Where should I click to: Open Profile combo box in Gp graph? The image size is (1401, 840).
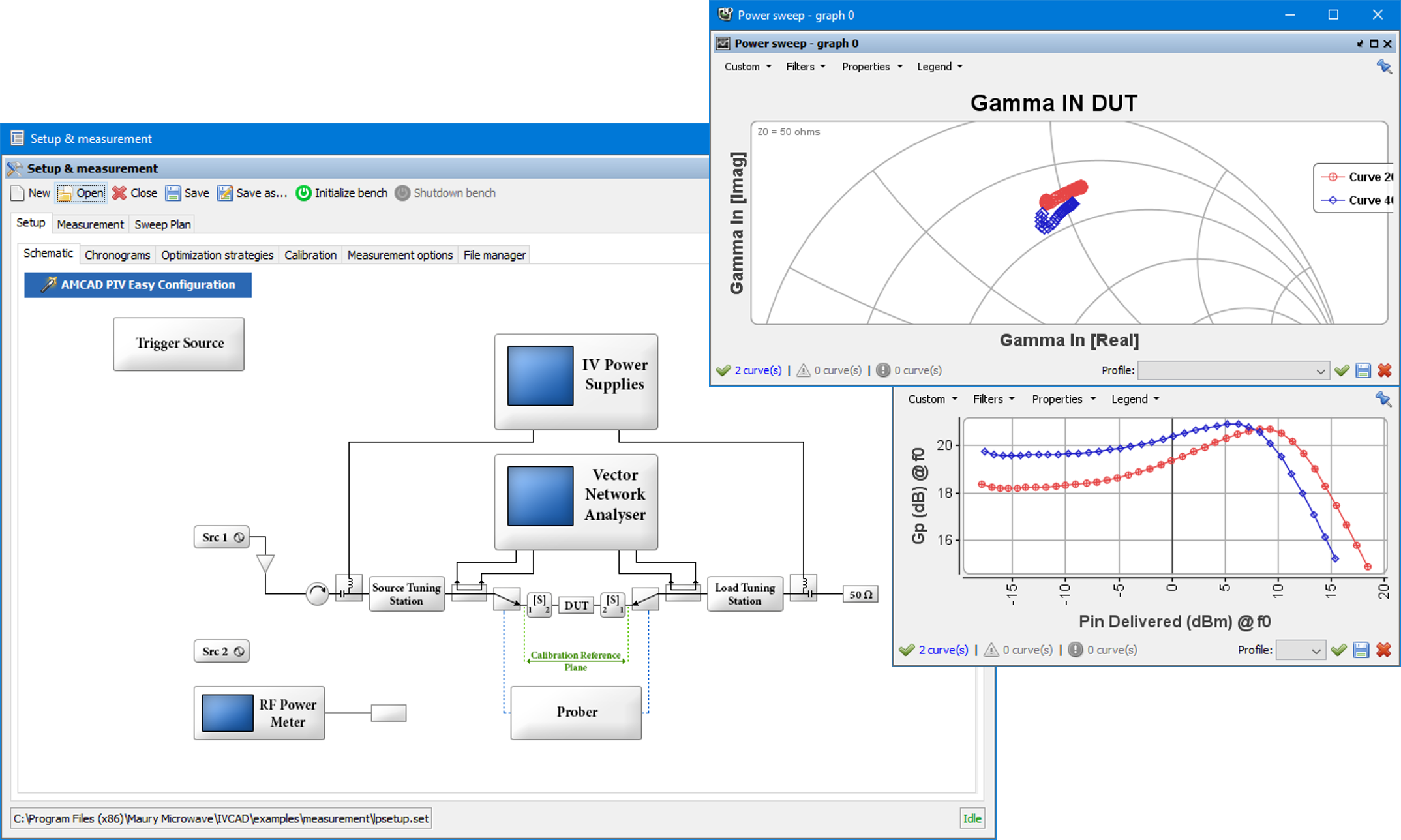point(1300,650)
